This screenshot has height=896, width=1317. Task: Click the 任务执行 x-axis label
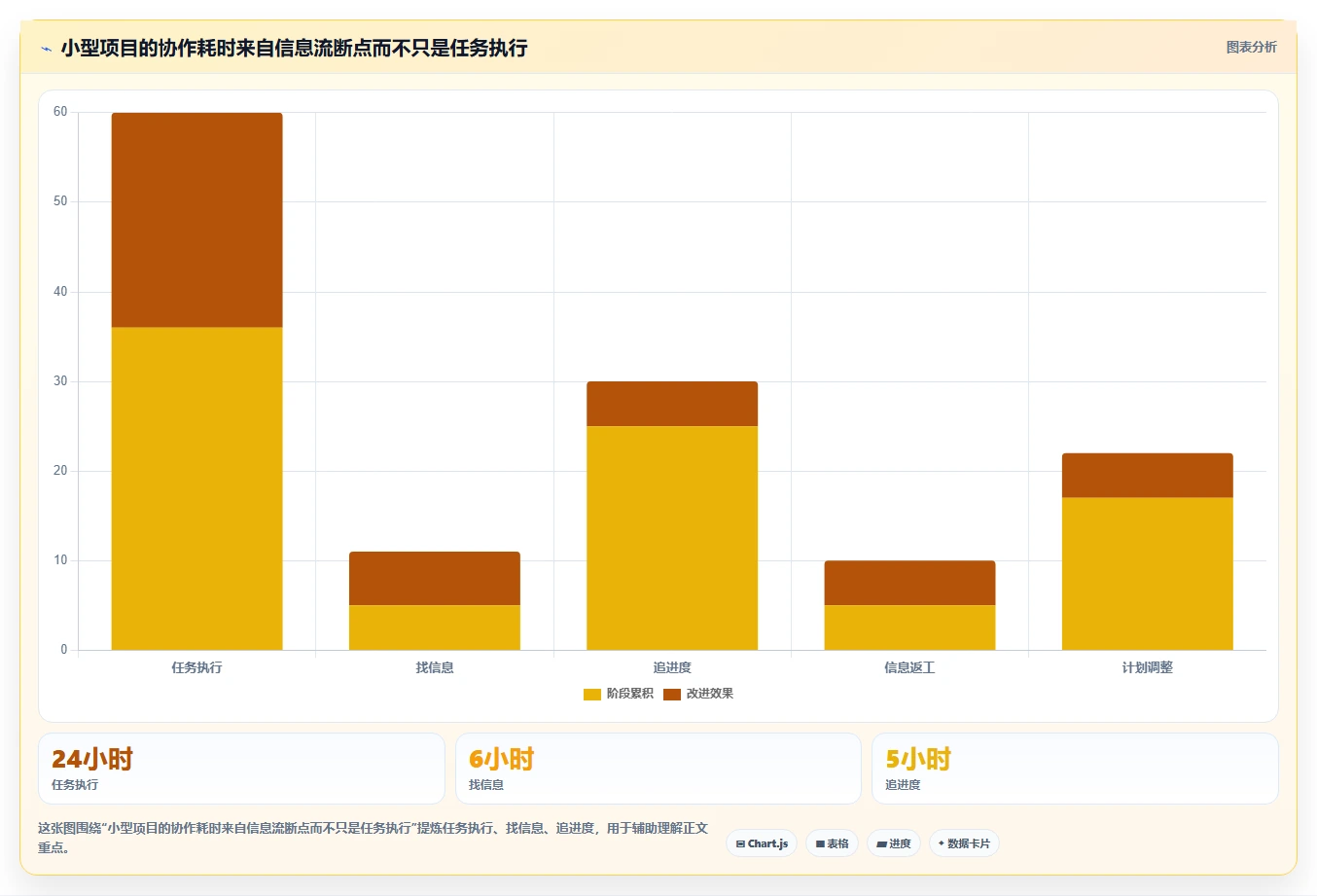tap(197, 667)
